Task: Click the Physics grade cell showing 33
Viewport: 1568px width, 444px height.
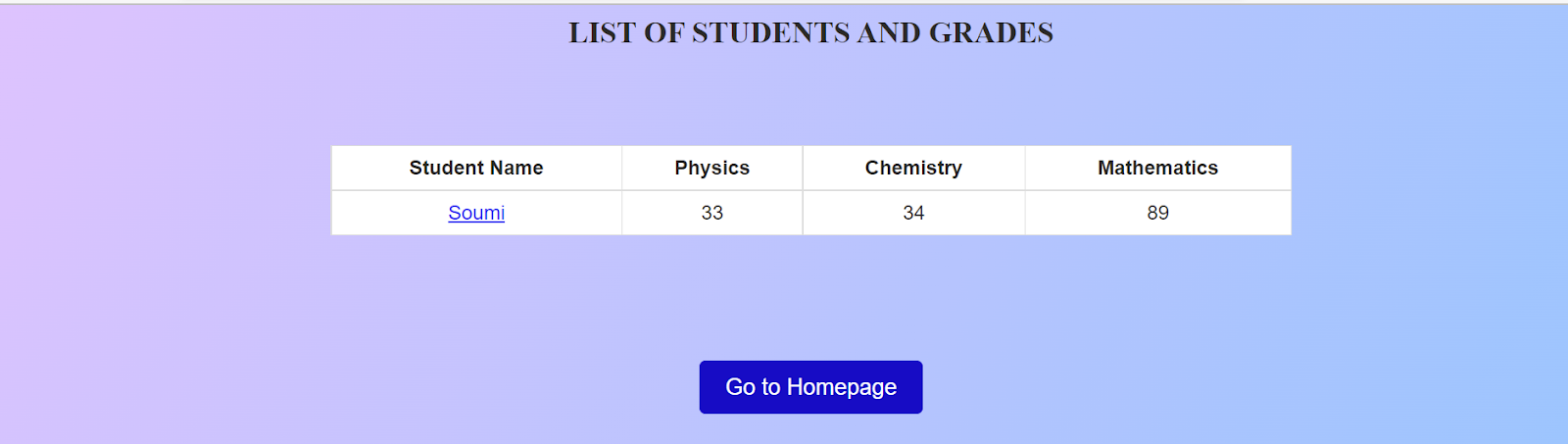Action: tap(712, 213)
